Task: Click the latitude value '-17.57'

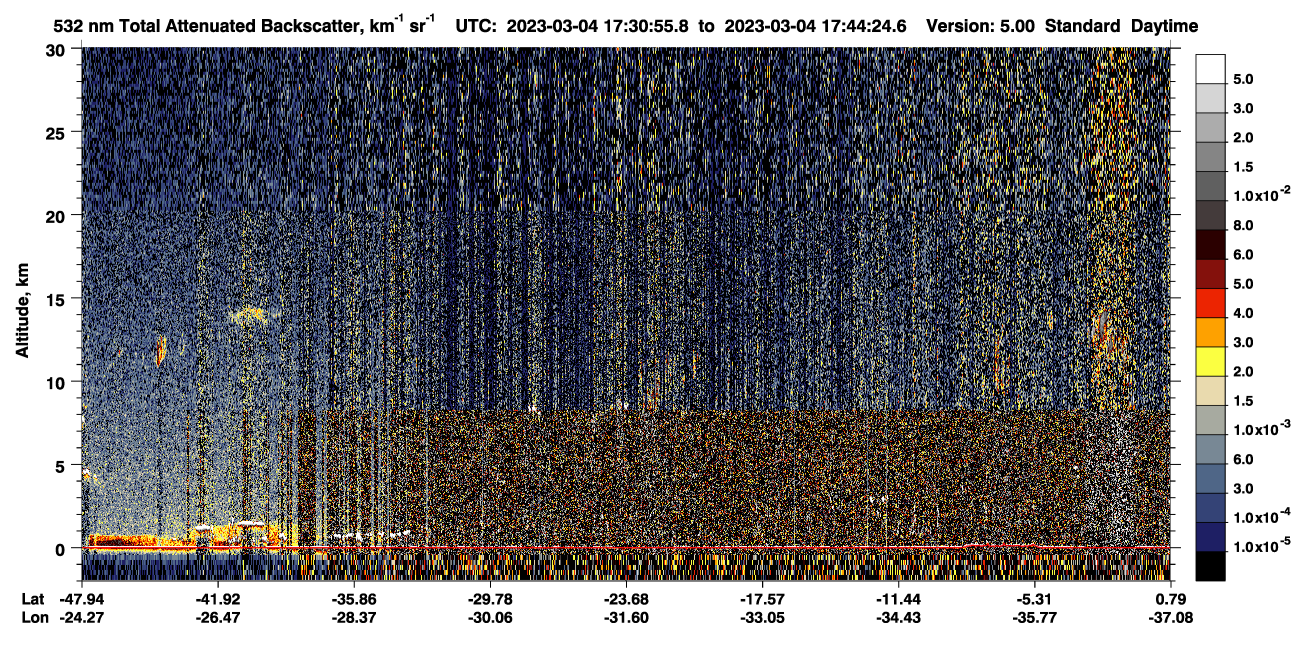Action: pyautogui.click(x=762, y=599)
